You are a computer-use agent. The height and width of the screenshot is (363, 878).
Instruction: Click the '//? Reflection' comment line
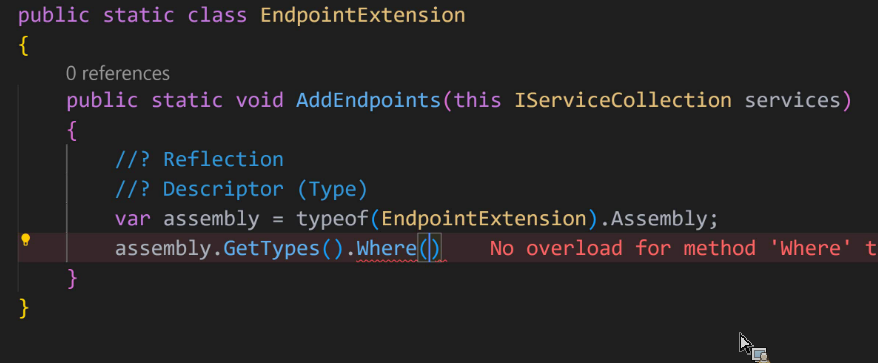[199, 160]
